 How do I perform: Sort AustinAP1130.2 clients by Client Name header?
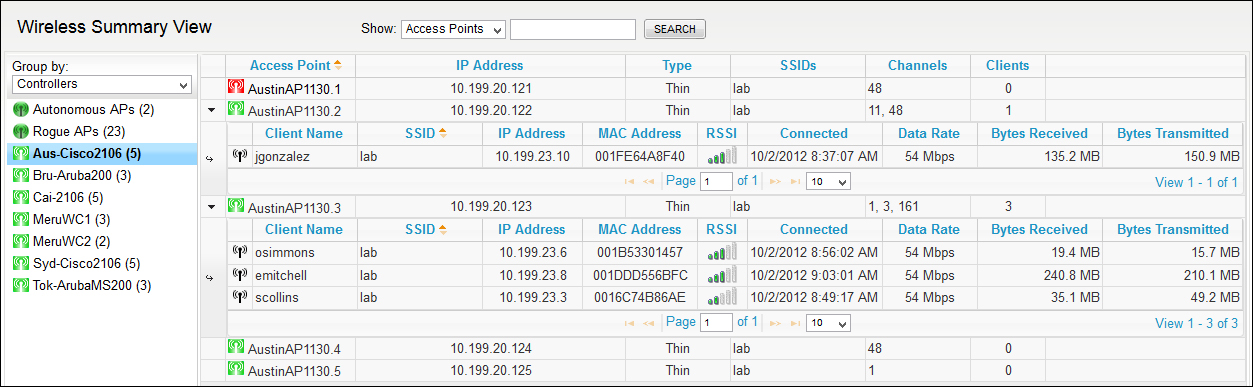[304, 133]
